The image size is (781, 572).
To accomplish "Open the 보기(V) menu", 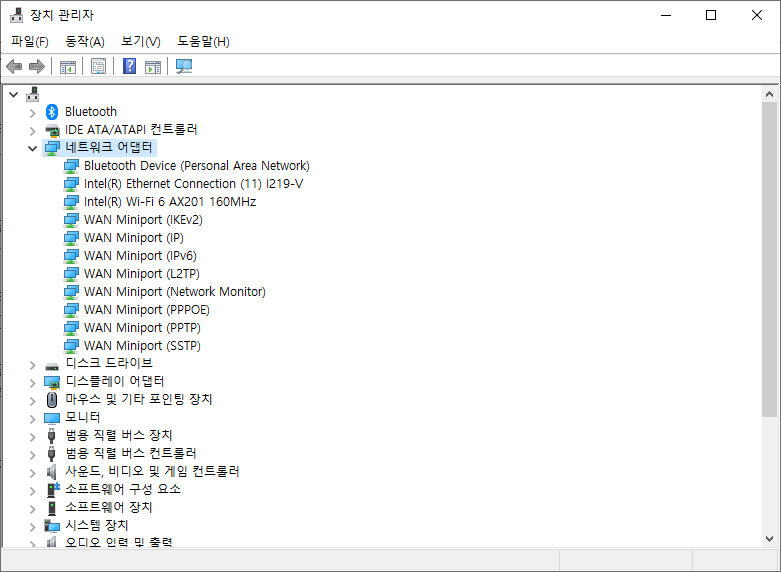I will [x=141, y=41].
